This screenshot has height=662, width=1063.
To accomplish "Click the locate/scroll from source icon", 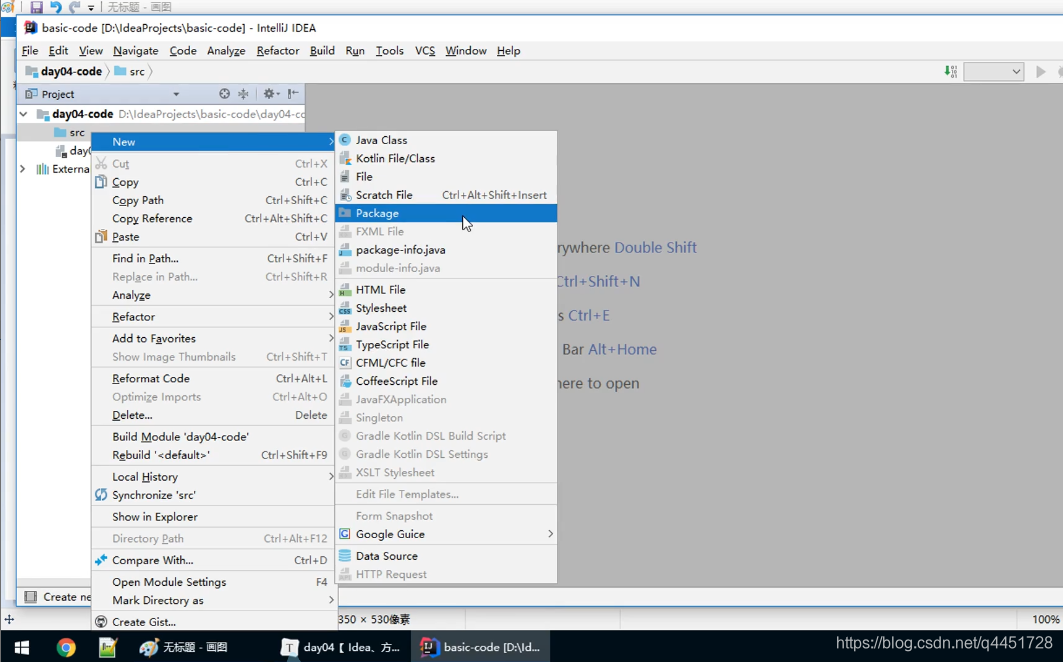I will [x=224, y=94].
